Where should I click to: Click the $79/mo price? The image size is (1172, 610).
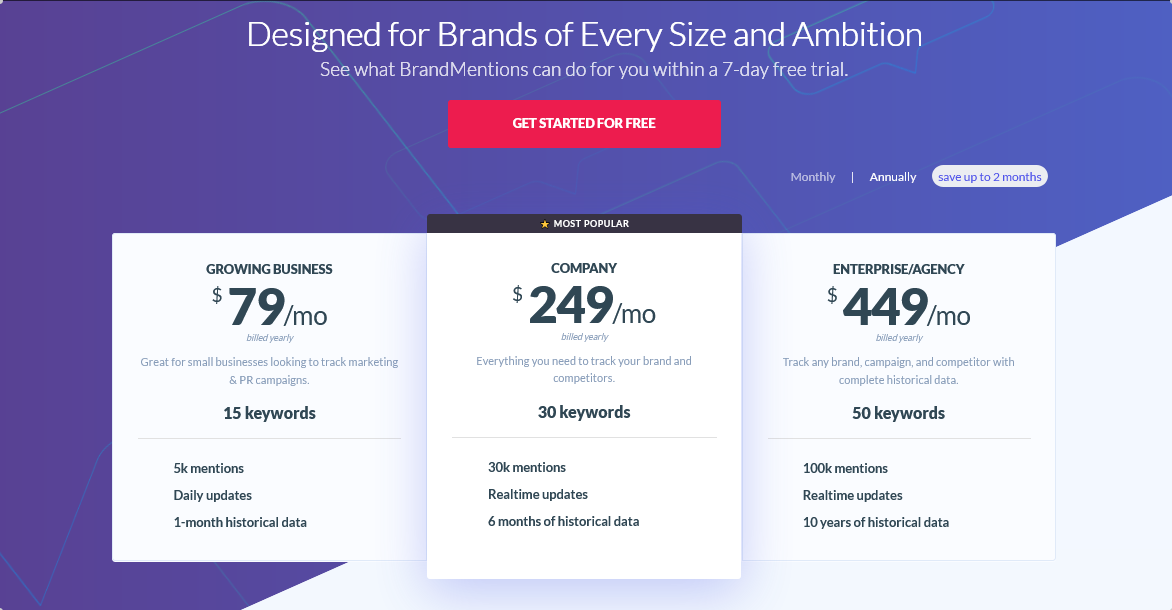[269, 307]
